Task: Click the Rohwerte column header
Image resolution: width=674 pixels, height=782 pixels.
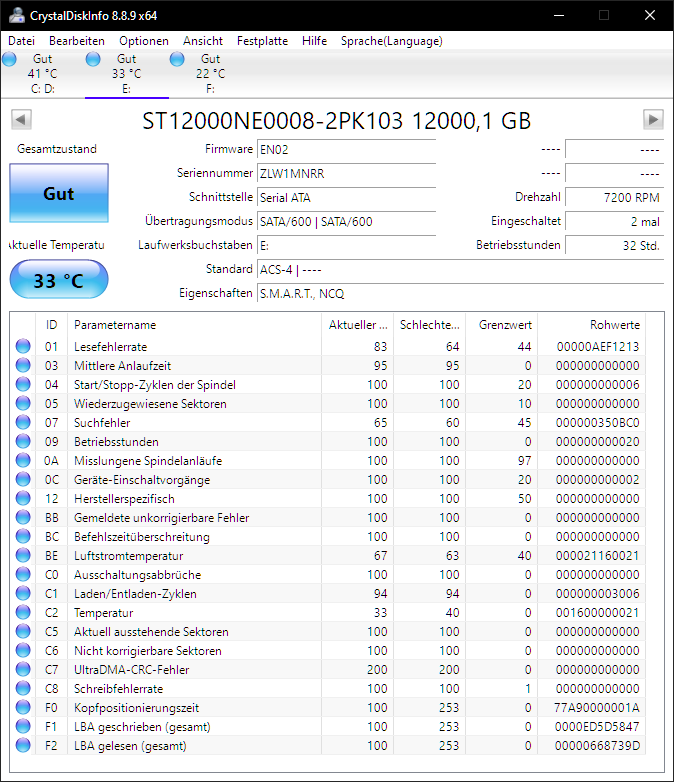Action: point(591,325)
